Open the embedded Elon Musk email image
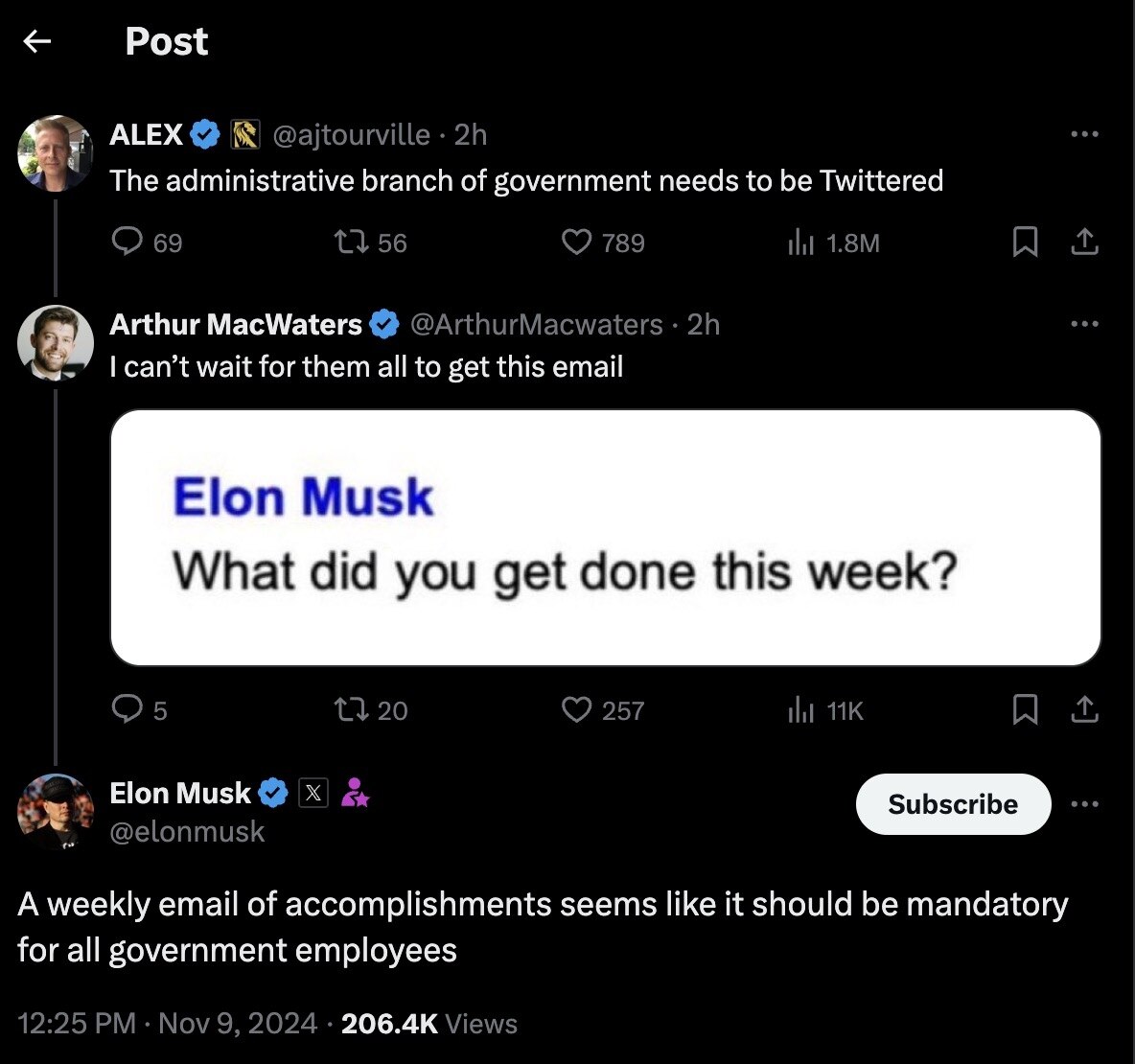 click(605, 538)
